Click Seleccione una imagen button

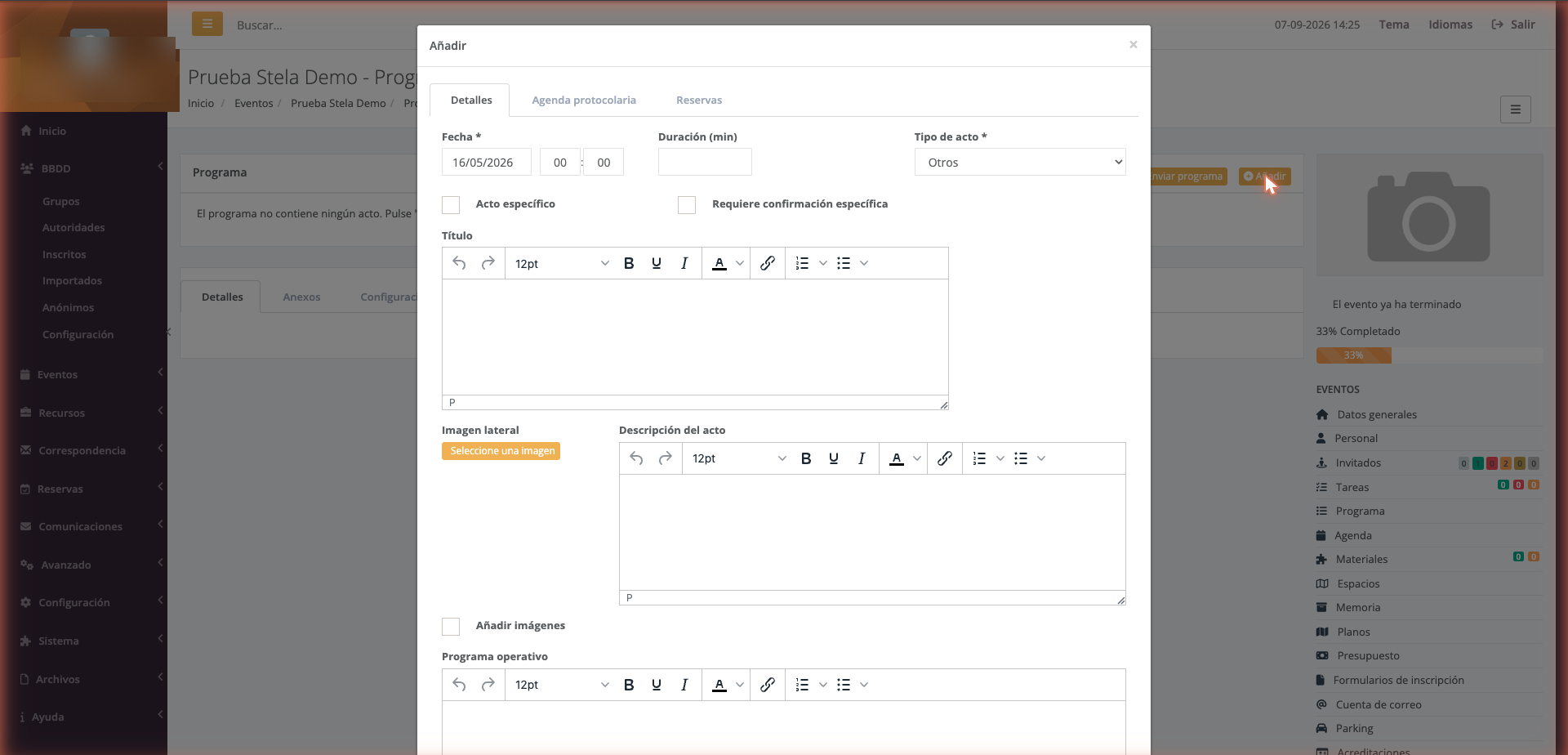pyautogui.click(x=501, y=451)
